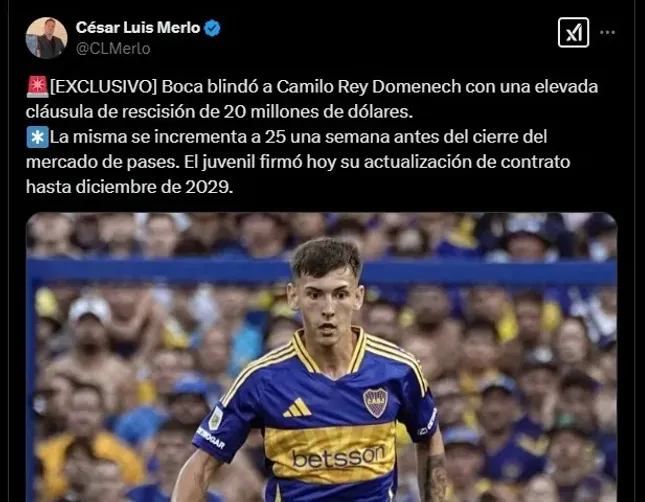Click the phrase '20 millones de dólares'
645x502 pixels.
coord(318,112)
